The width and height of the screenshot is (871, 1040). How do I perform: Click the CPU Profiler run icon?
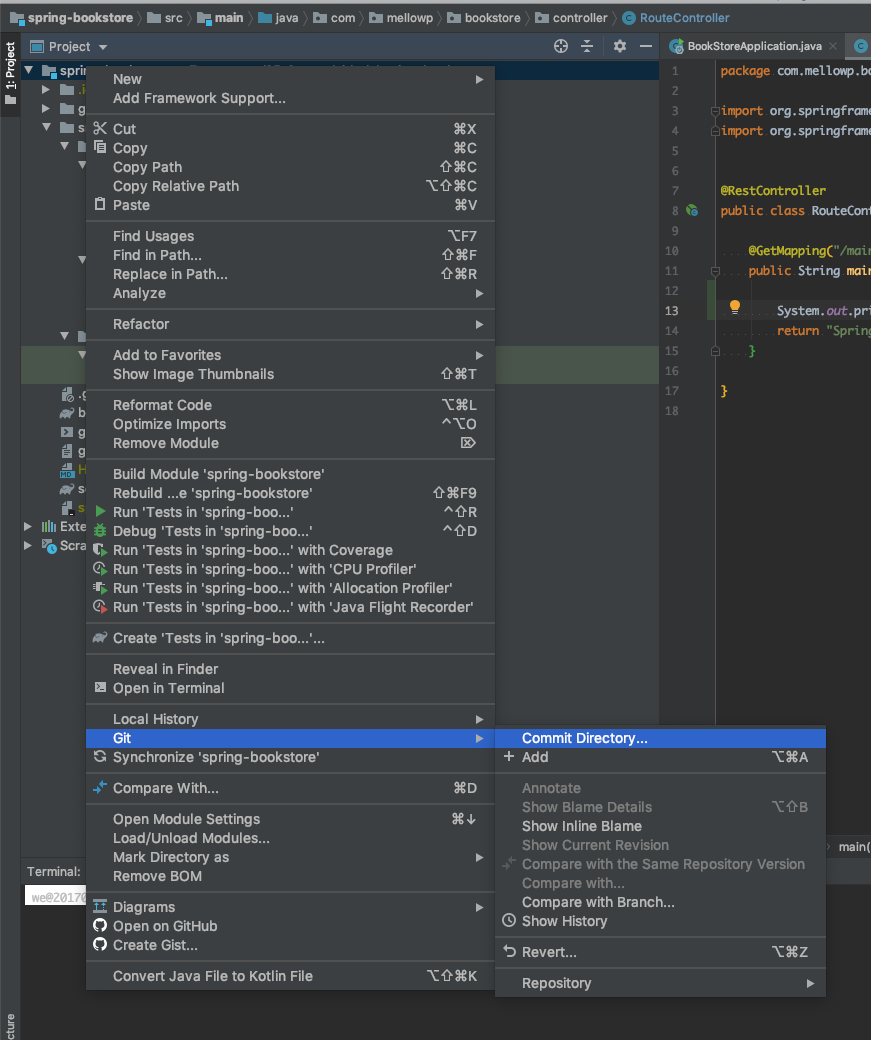tap(100, 568)
